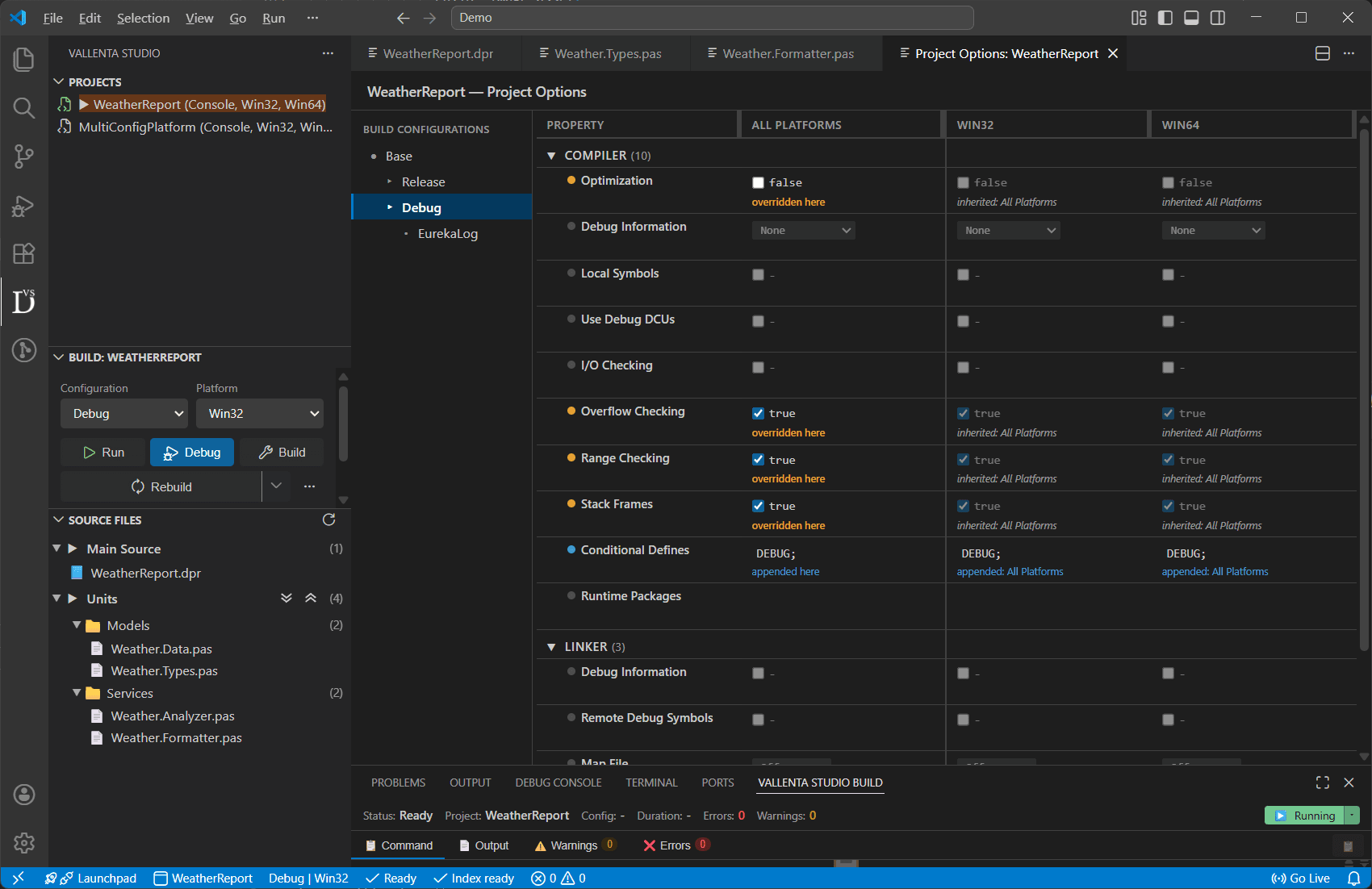1372x889 pixels.
Task: Open the git graph icon in activity bar
Action: (24, 350)
